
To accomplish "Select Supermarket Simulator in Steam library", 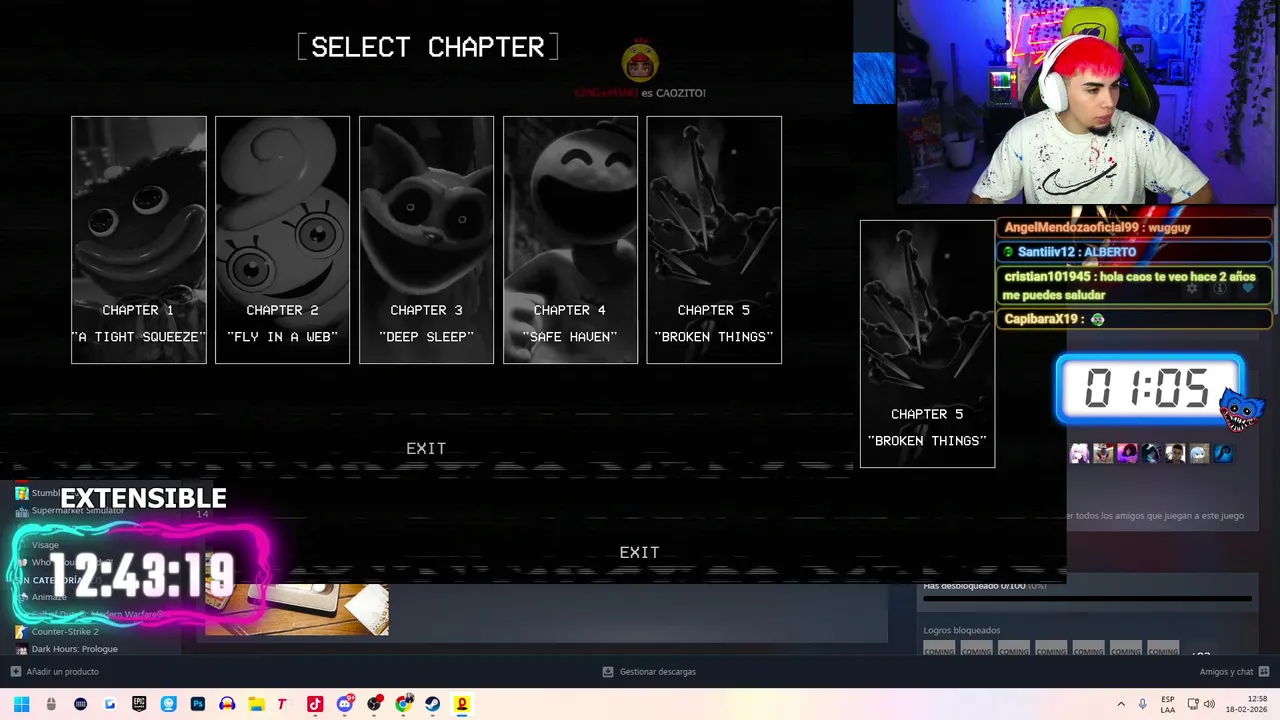I will tap(78, 511).
